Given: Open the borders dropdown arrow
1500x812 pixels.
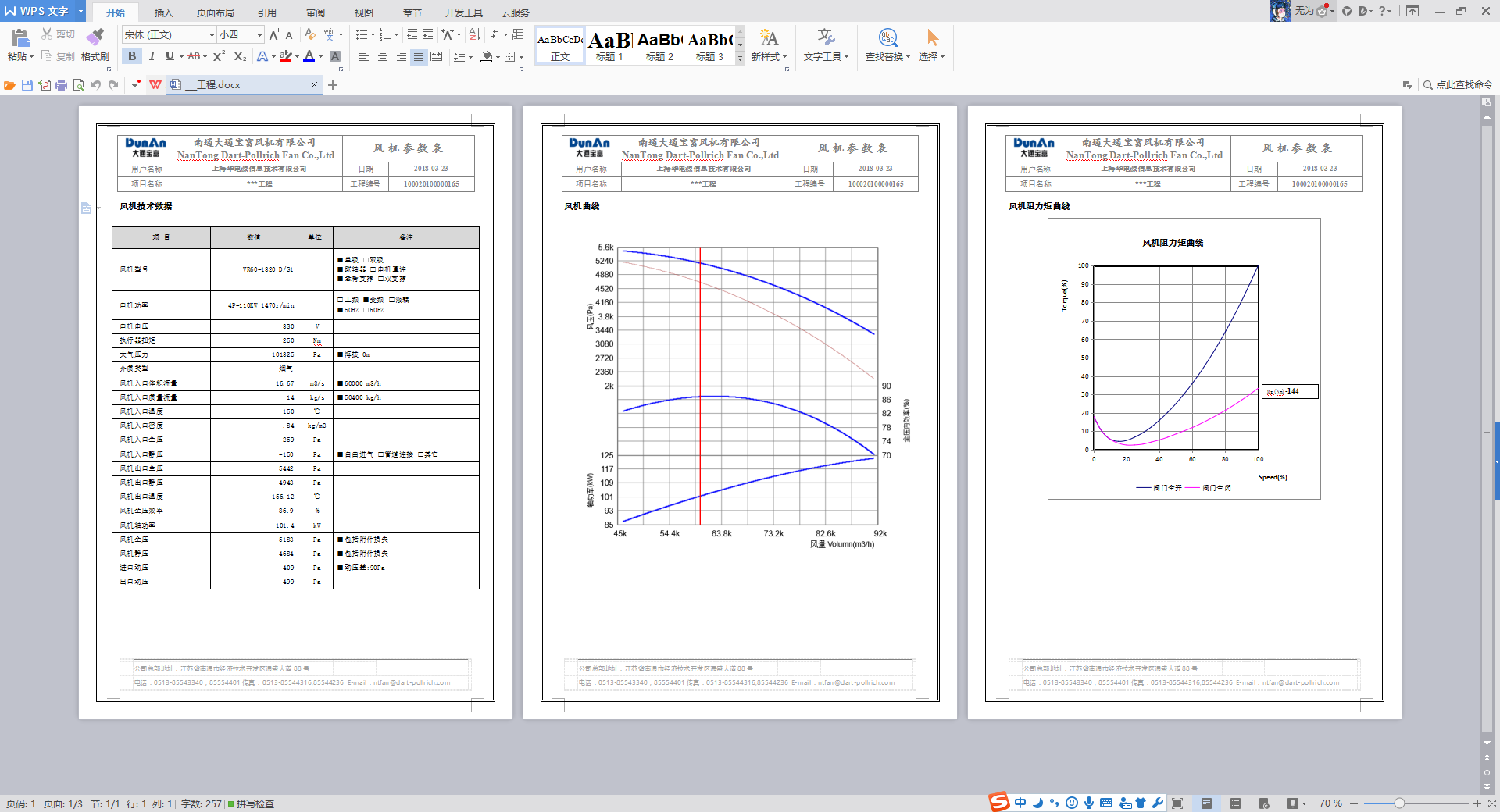Looking at the screenshot, I should click(x=522, y=57).
